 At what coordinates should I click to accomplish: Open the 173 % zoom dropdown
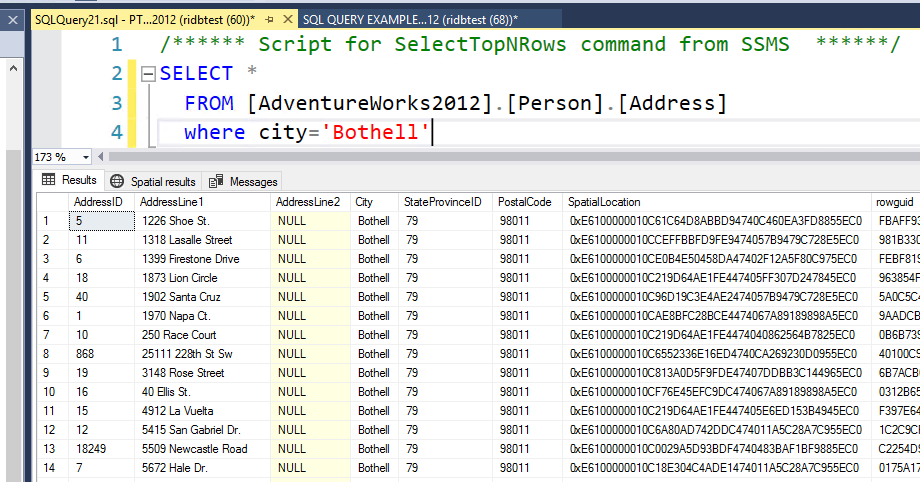(86, 157)
